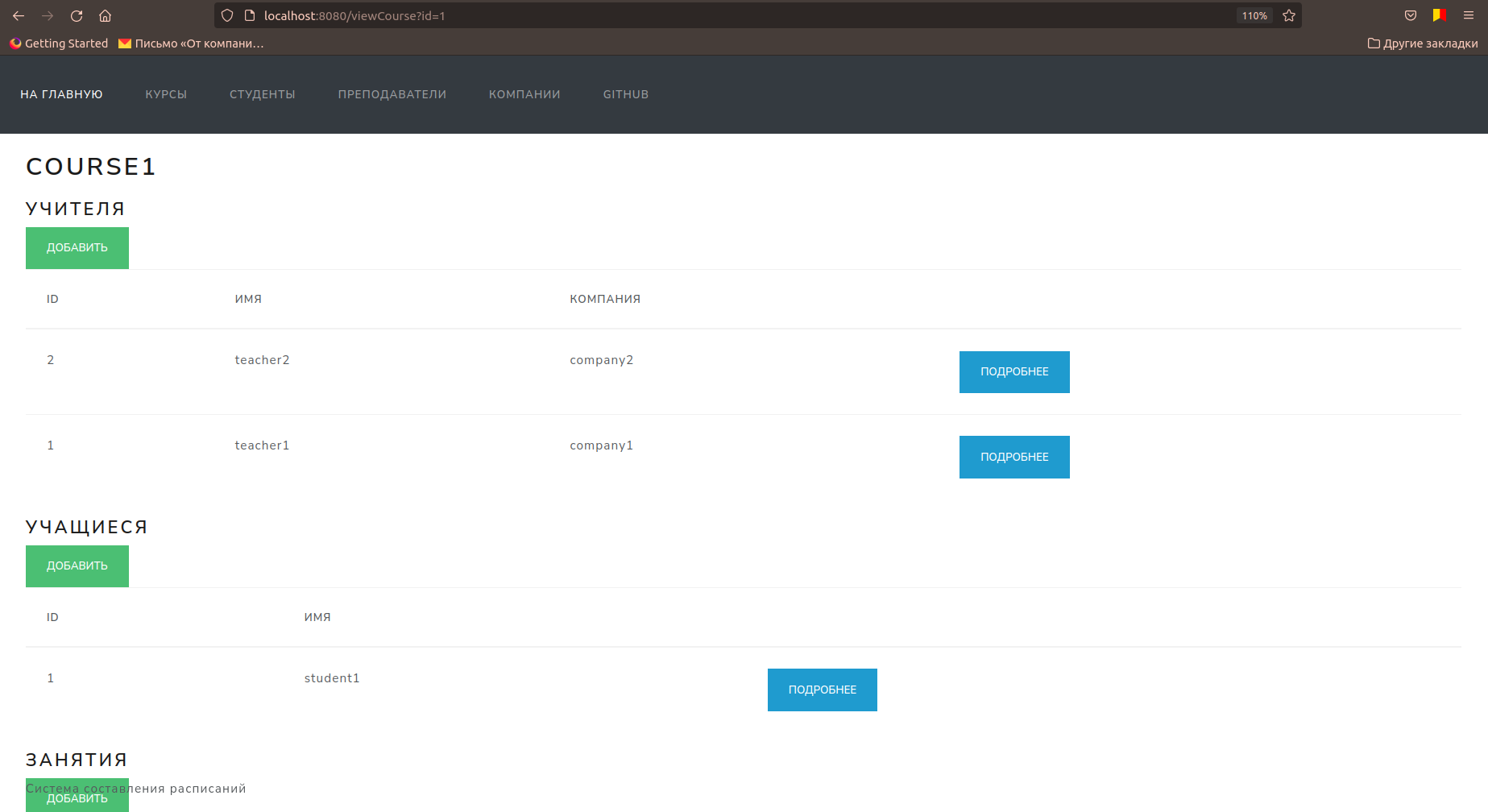Viewport: 1488px width, 812px height.
Task: Click the tracking protection shield icon
Action: [x=226, y=15]
